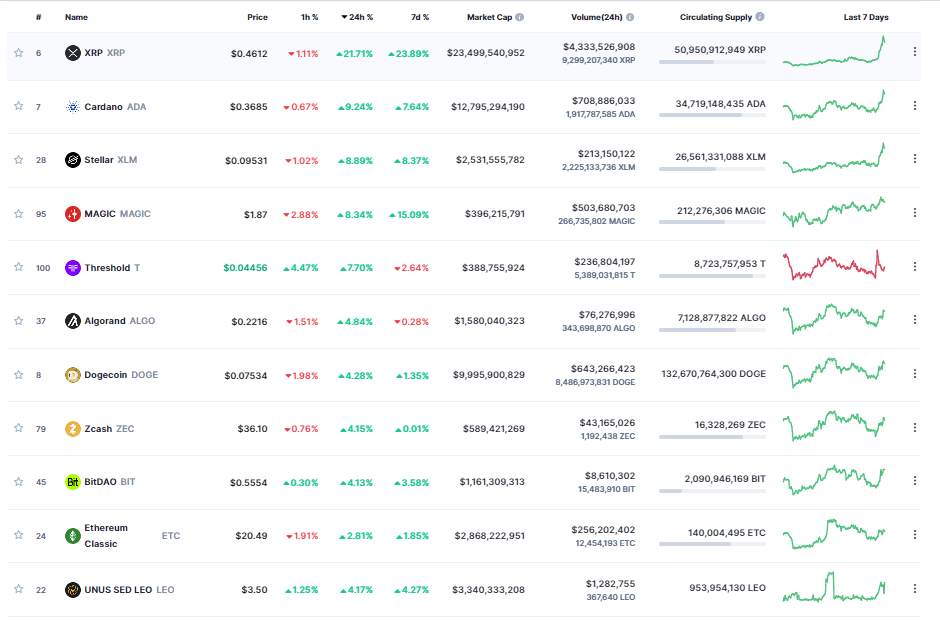Open UNUS SED LEO 7-day sparkline
The width and height of the screenshot is (940, 622).
(x=834, y=588)
